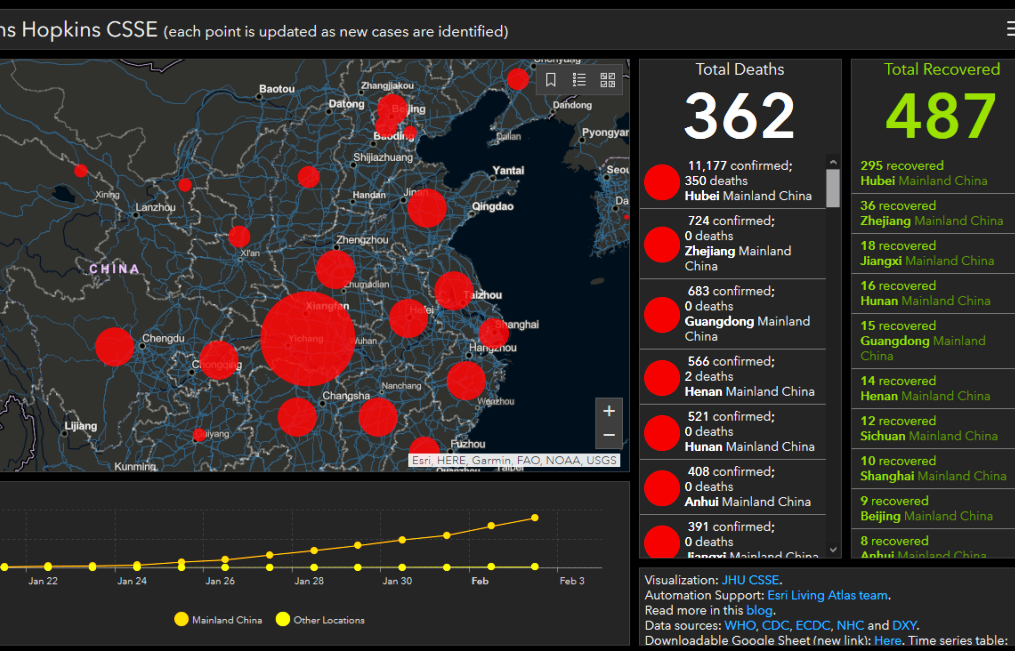Click the large red Hubei bubble on map
This screenshot has width=1015, height=651.
308,338
